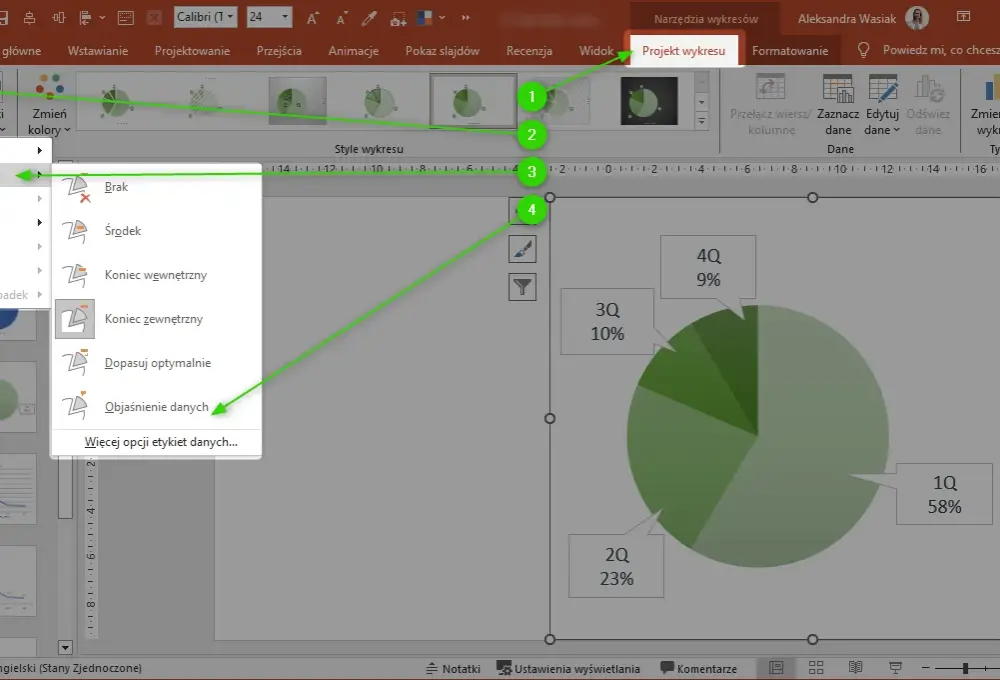Viewport: 1000px width, 680px height.
Task: Open the Chart Filters funnel button
Action: [x=522, y=287]
